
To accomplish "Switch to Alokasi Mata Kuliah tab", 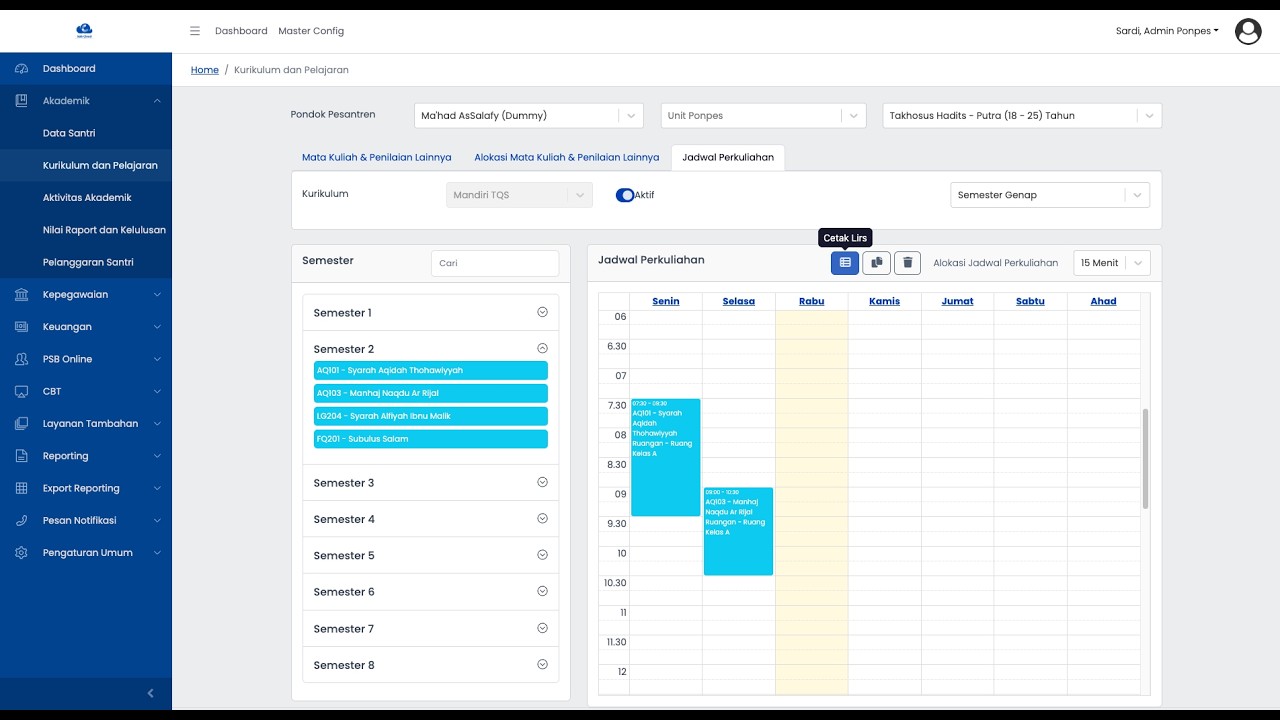I will click(x=566, y=157).
